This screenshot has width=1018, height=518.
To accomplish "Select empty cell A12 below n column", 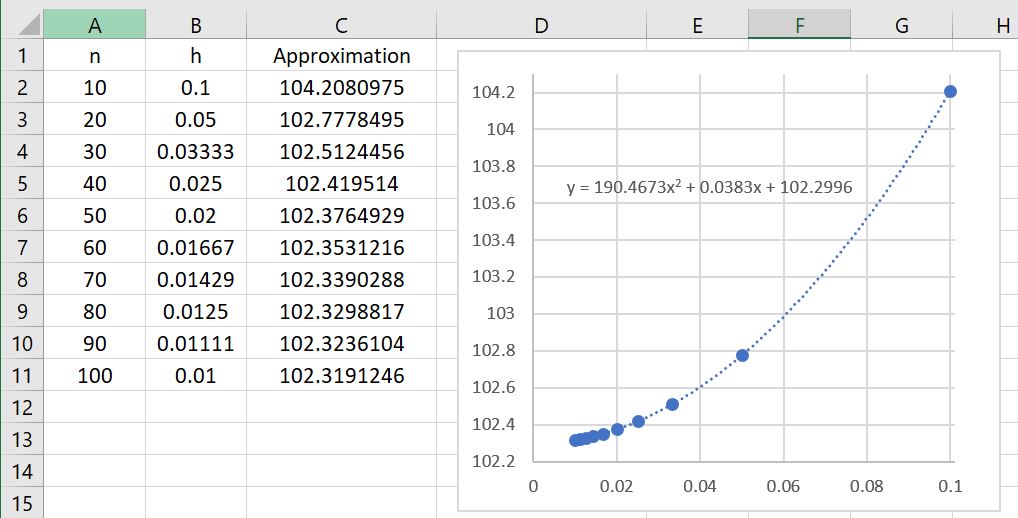I will [95, 407].
